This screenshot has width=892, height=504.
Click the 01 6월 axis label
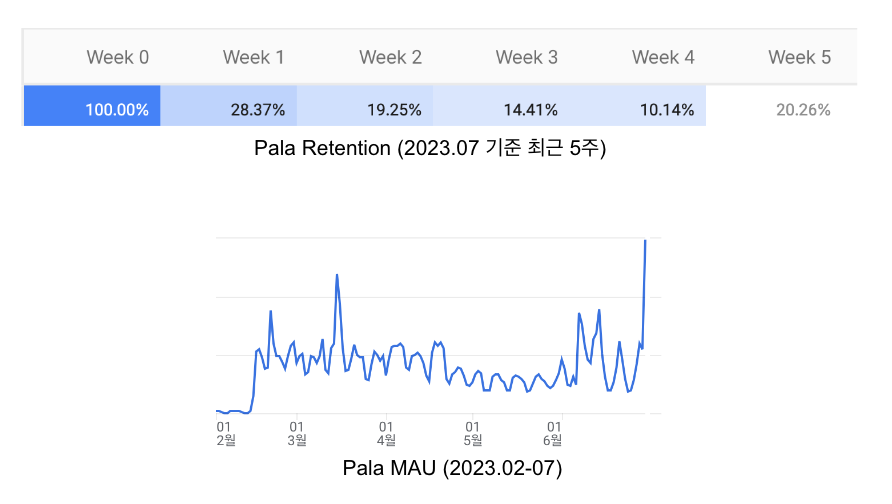[553, 433]
